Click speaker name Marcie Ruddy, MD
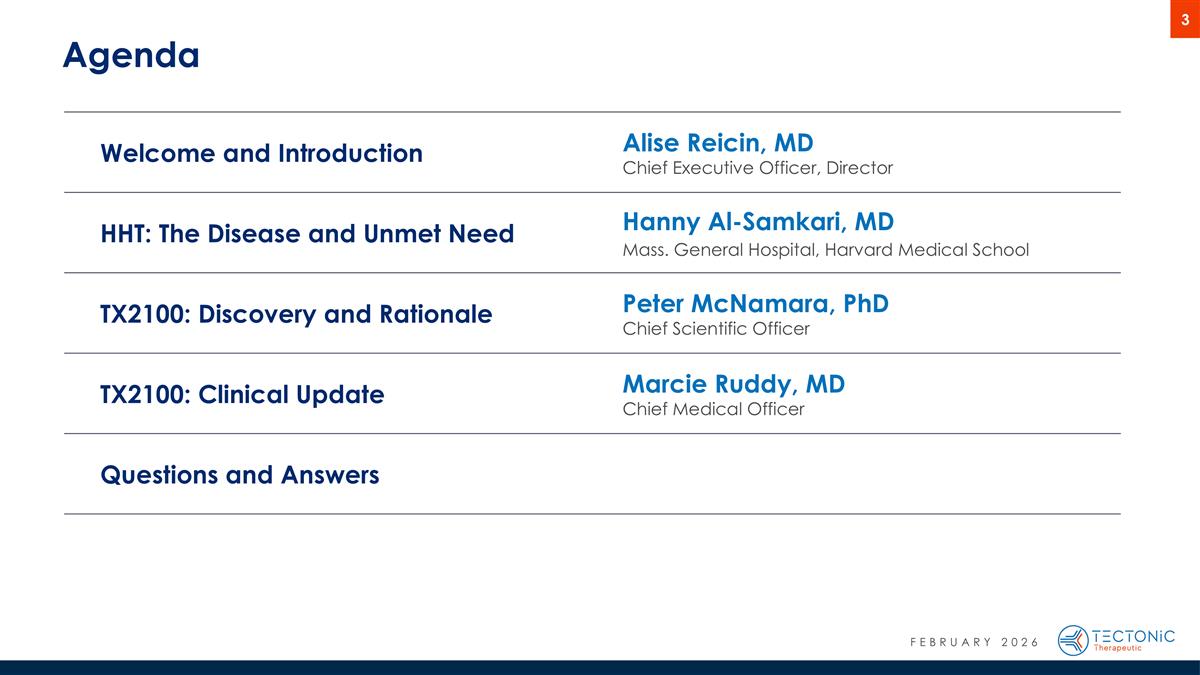1200x675 pixels. [x=733, y=383]
